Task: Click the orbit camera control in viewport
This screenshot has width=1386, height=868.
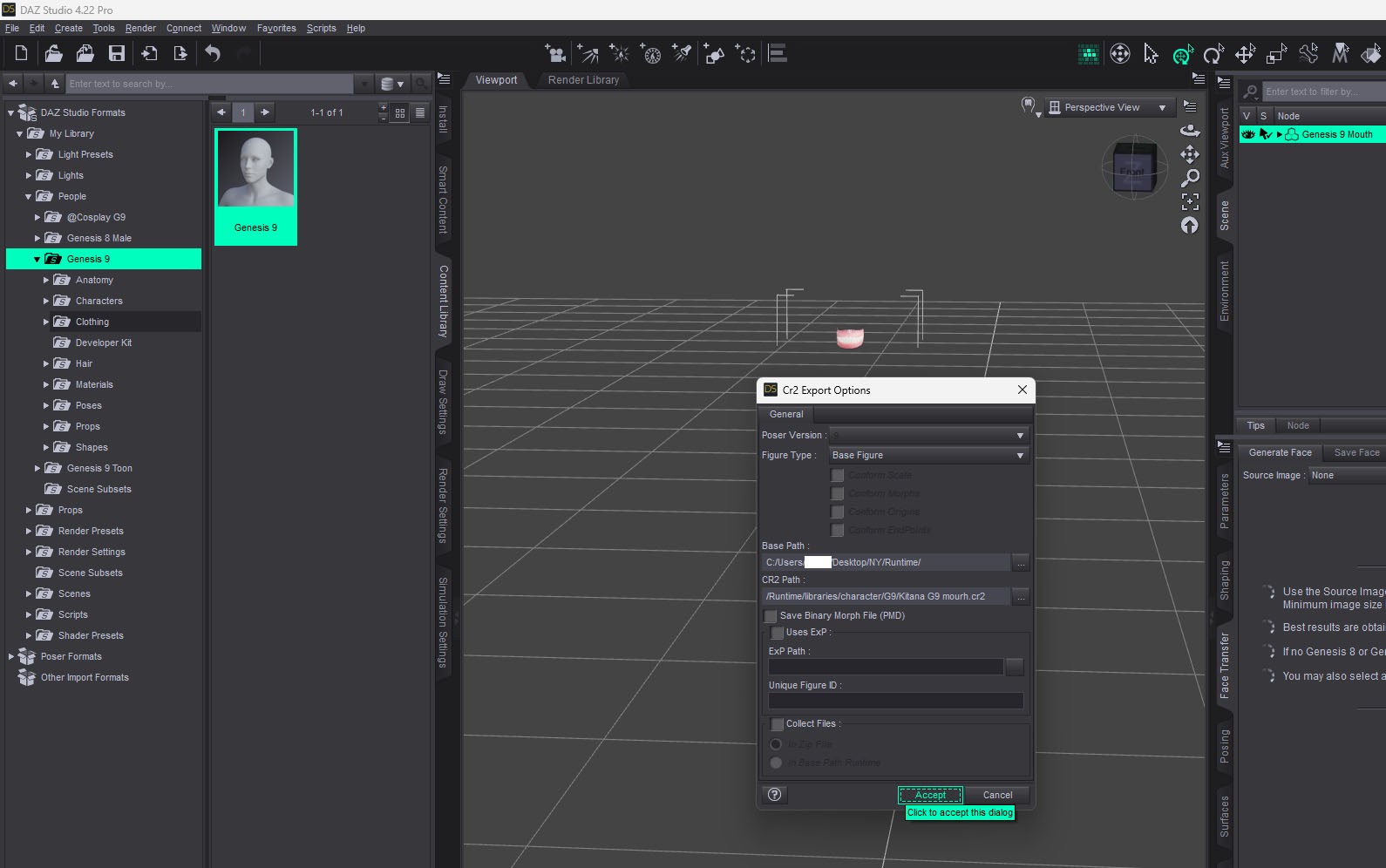Action: coord(1190,131)
